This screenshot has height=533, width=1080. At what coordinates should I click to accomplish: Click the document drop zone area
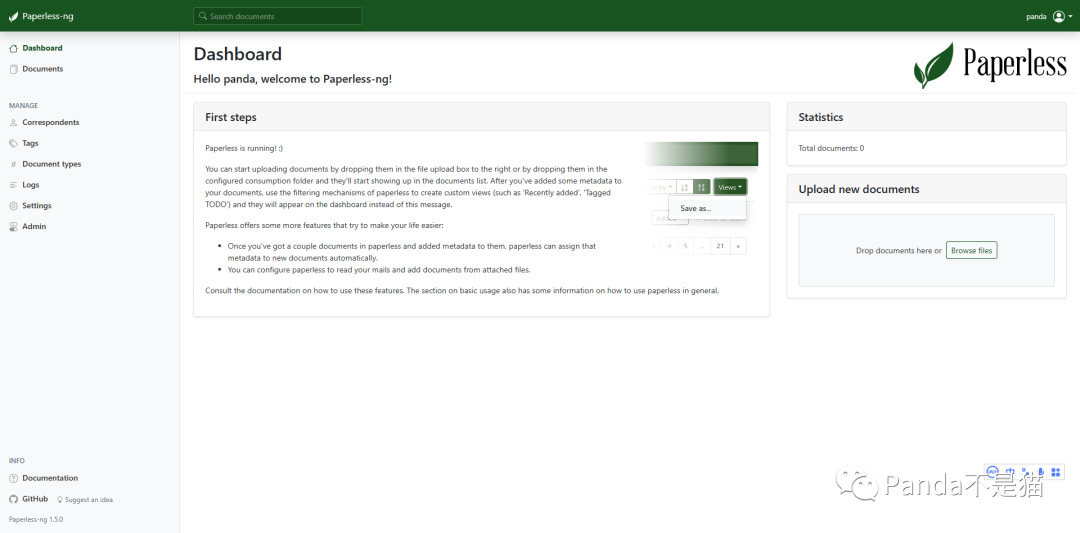tap(926, 251)
